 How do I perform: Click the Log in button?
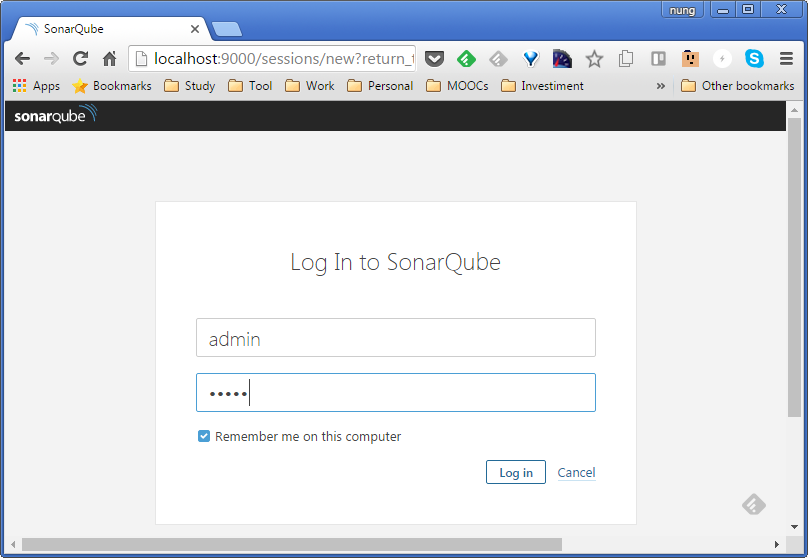click(516, 472)
